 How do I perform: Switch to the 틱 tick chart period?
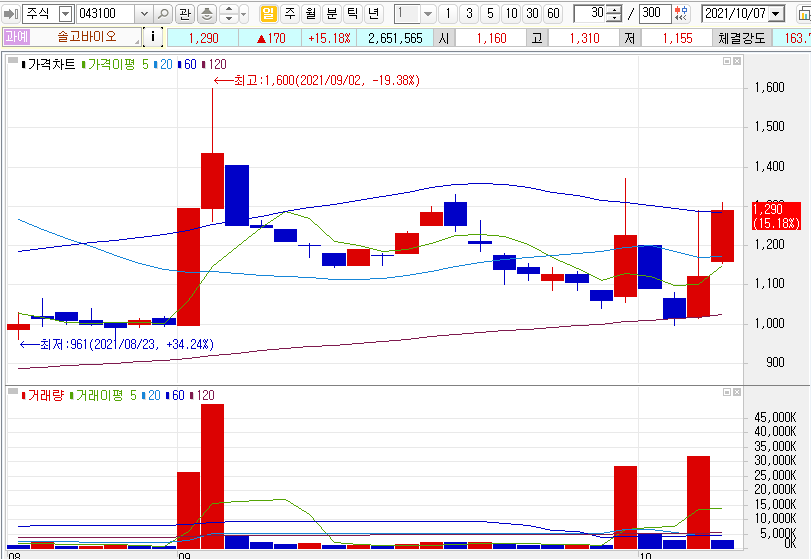point(353,13)
